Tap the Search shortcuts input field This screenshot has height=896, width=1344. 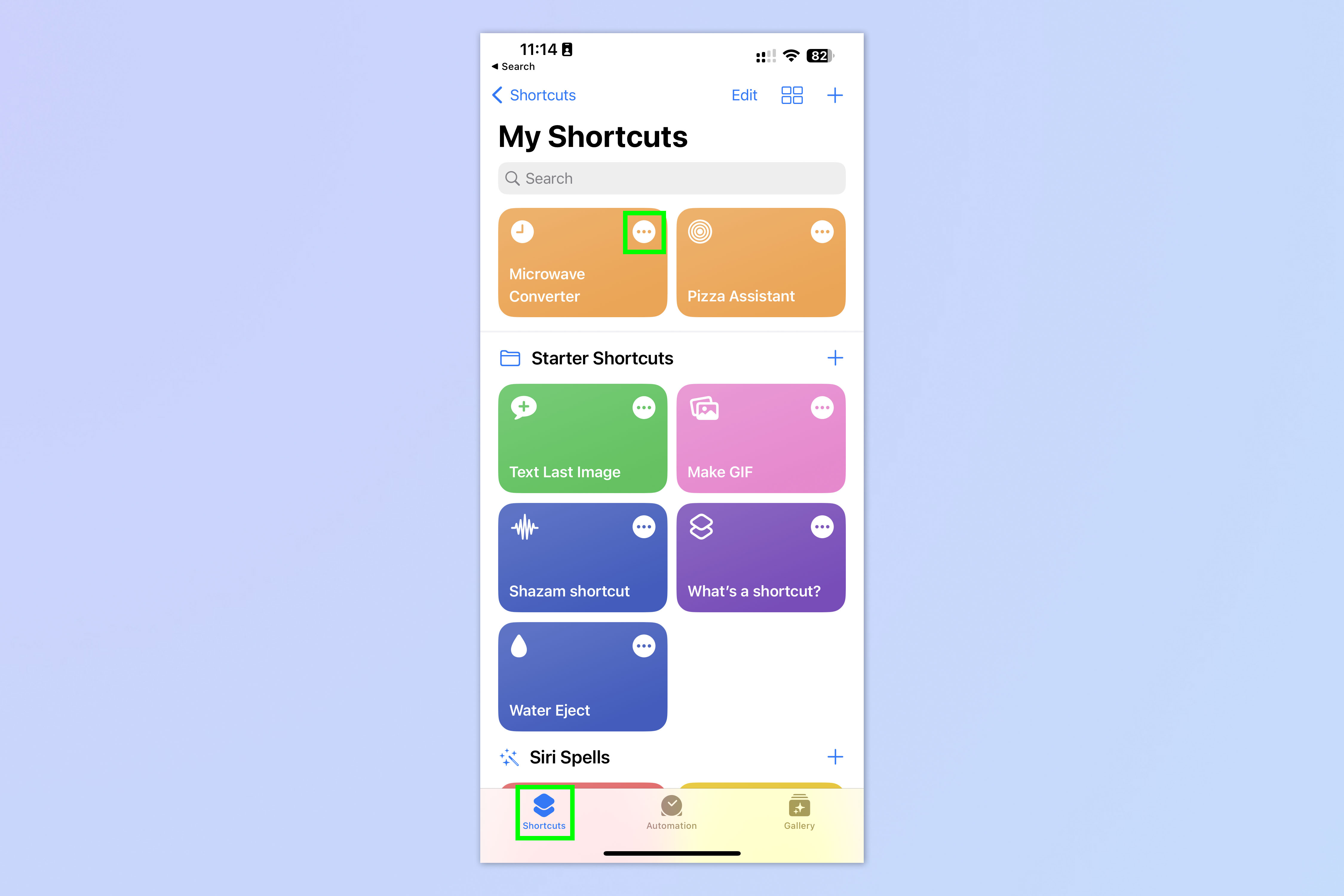(672, 178)
